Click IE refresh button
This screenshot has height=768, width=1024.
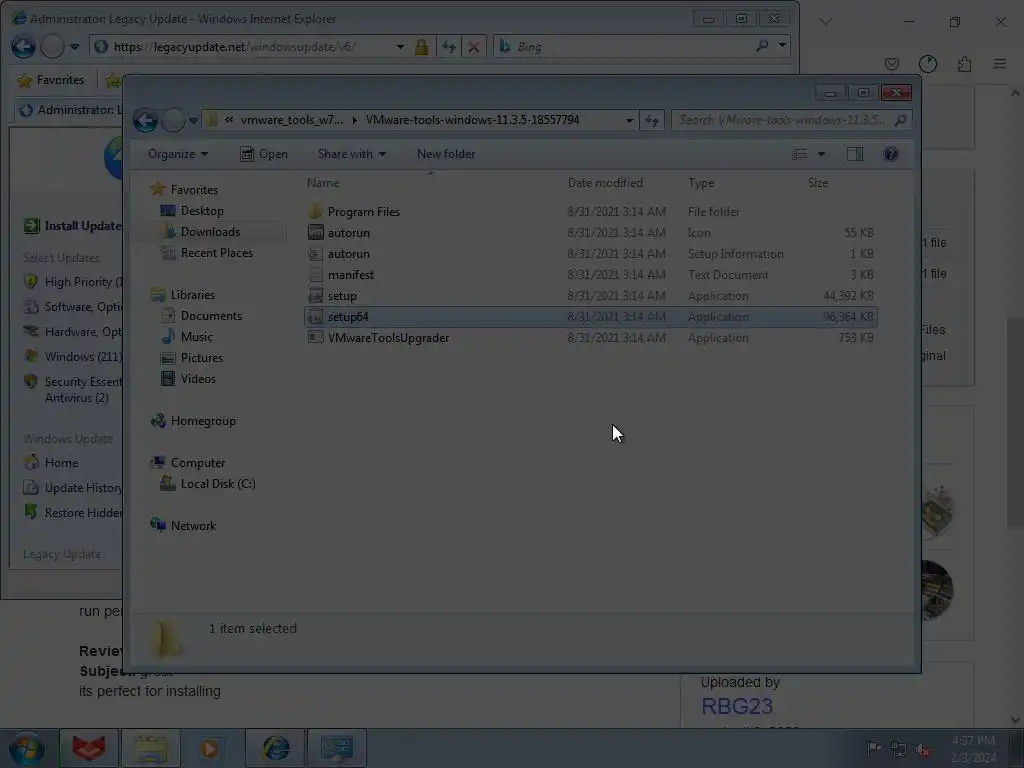click(449, 47)
